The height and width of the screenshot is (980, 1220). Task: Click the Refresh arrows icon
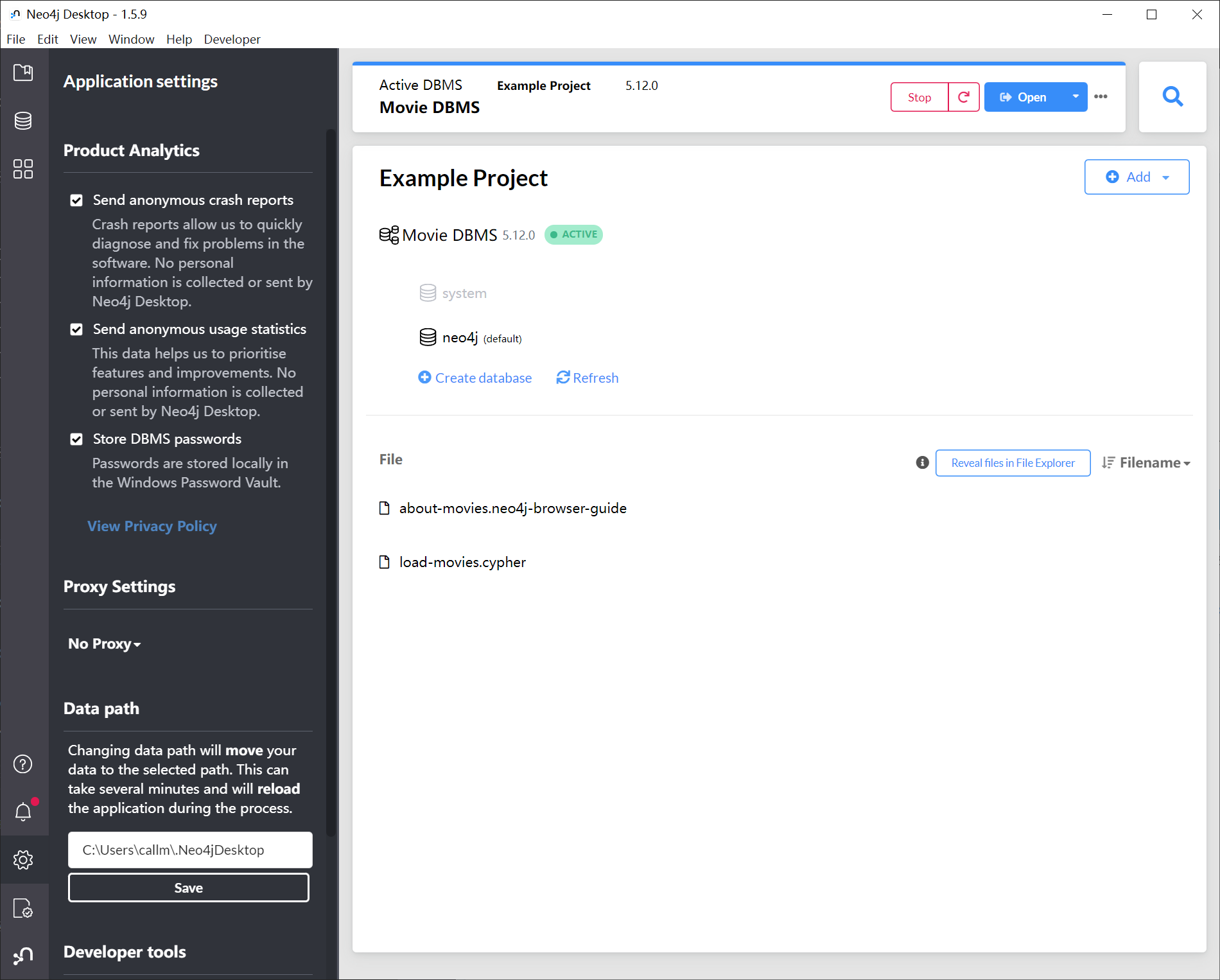(x=563, y=378)
